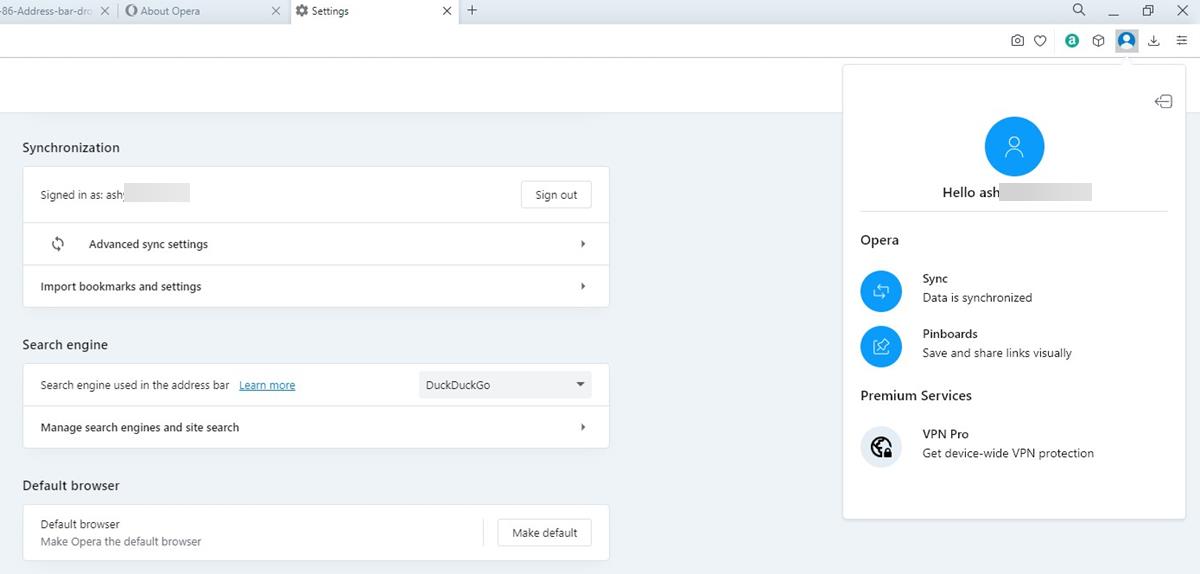Open the DuckDuckGo search engine dropdown
1200x574 pixels.
[505, 385]
